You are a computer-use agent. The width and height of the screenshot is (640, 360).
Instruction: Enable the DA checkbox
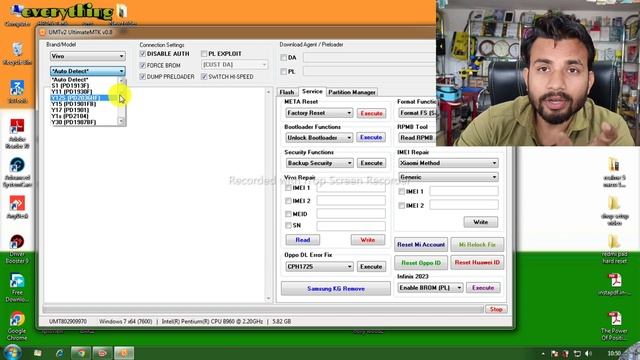[284, 58]
